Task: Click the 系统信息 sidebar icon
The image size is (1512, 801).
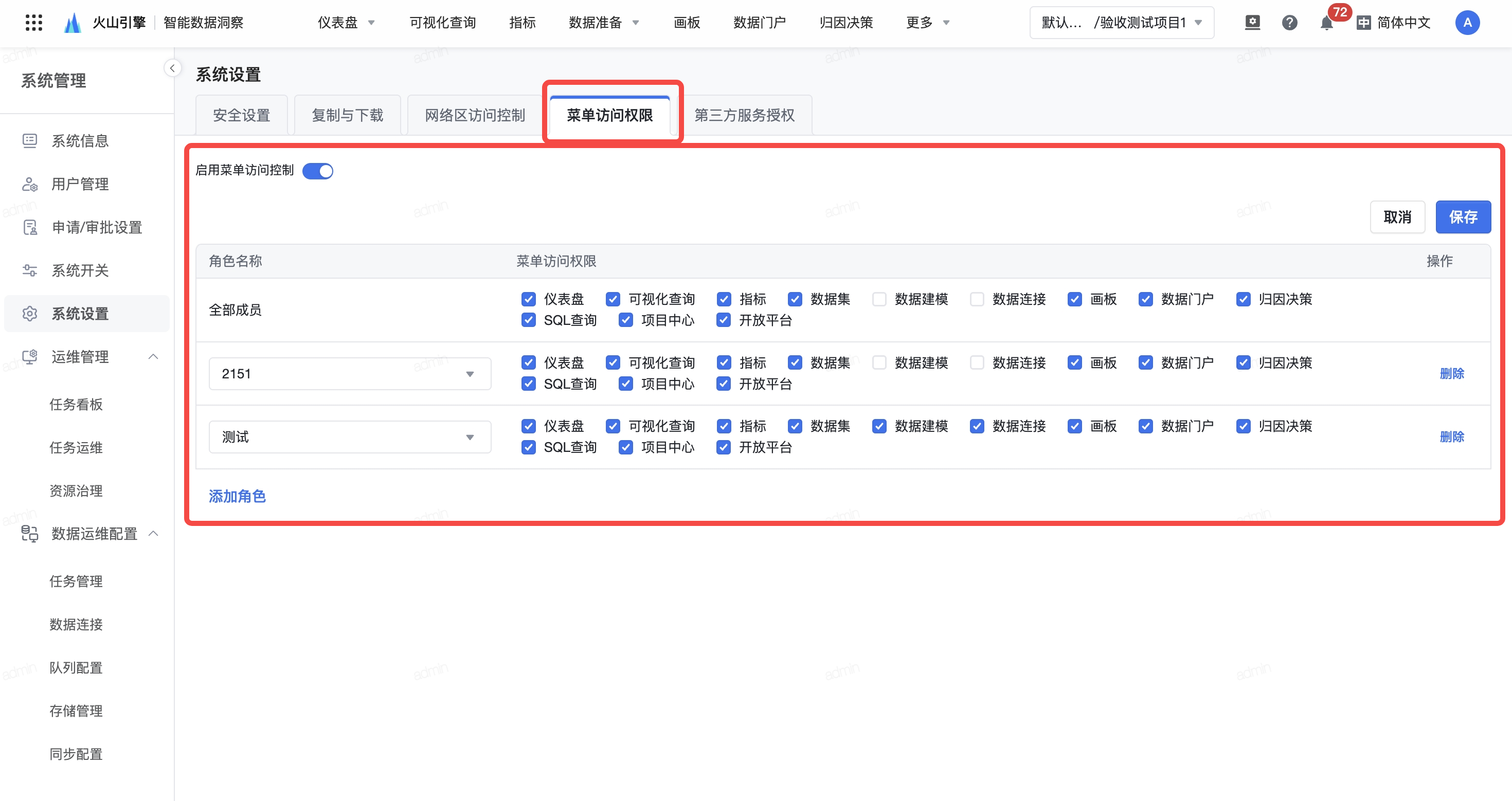Action: (x=29, y=141)
